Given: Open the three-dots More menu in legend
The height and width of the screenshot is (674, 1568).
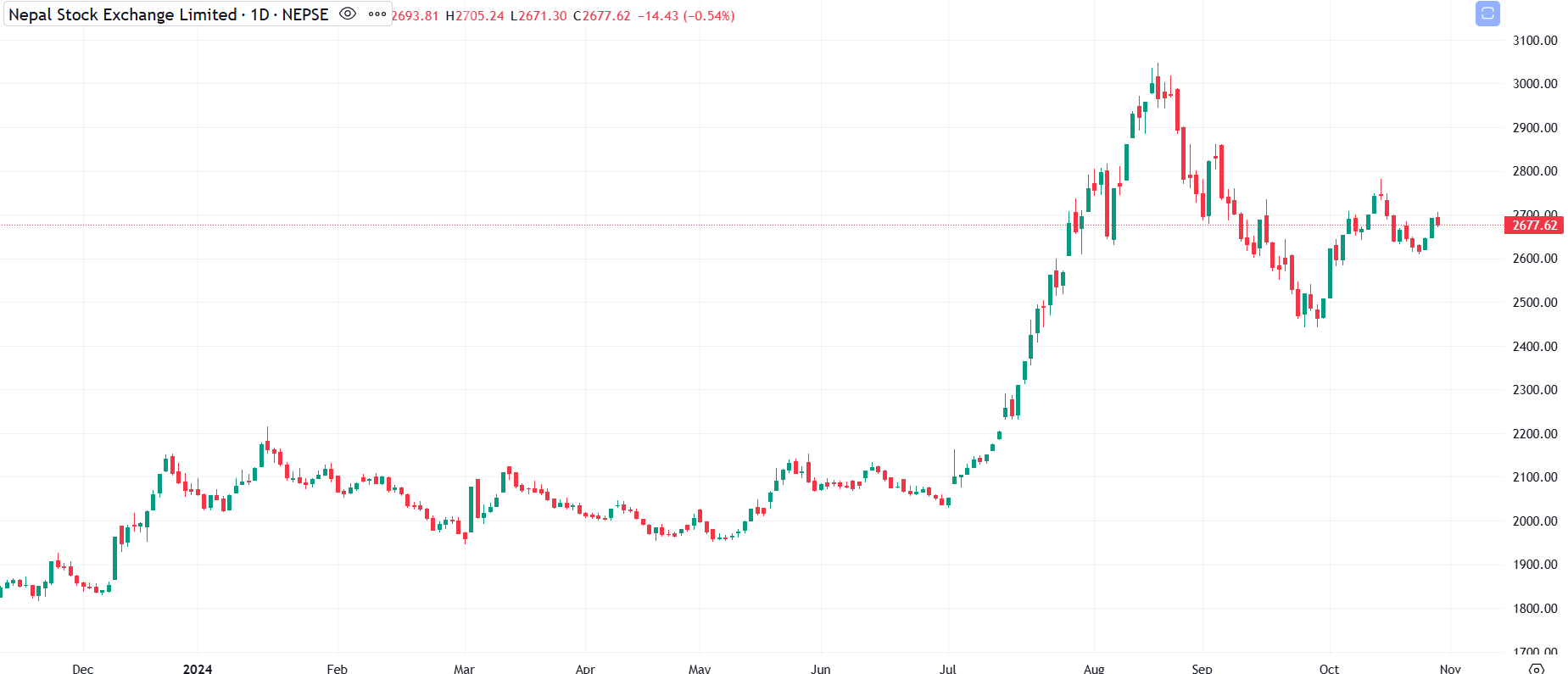Looking at the screenshot, I should [x=377, y=14].
